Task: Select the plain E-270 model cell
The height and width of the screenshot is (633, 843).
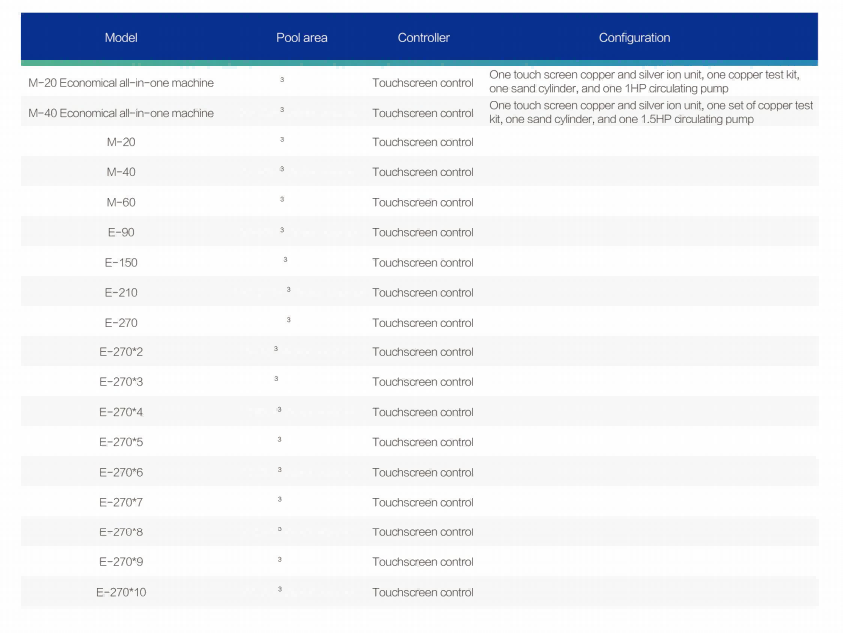Action: pos(121,323)
